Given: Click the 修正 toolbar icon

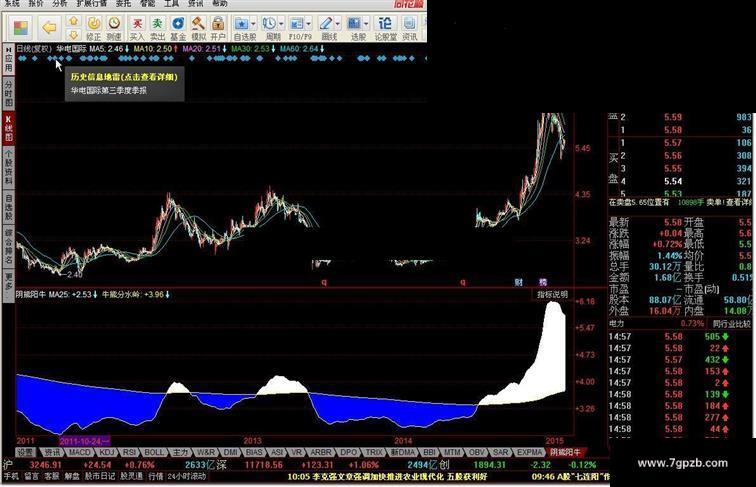Looking at the screenshot, I should tap(94, 28).
